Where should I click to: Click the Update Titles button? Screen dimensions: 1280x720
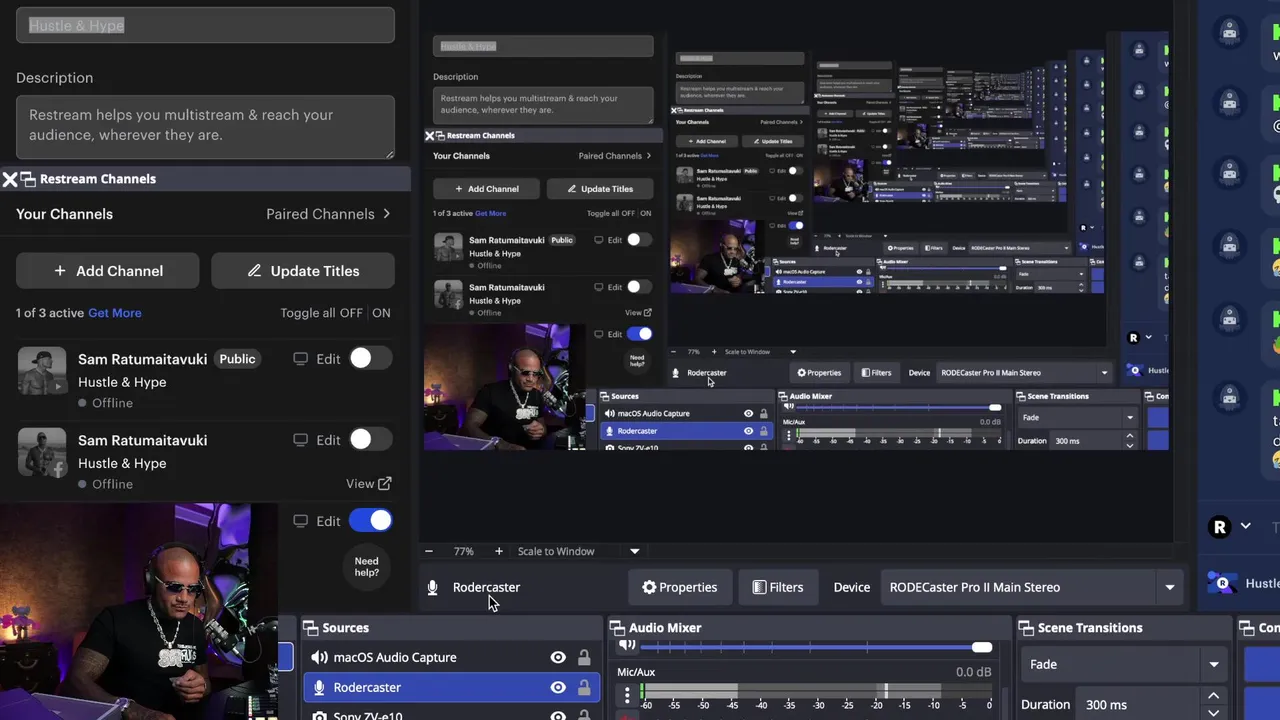(303, 271)
